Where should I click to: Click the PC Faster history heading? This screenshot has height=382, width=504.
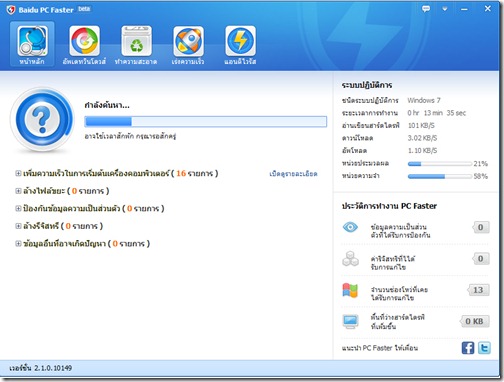point(389,206)
